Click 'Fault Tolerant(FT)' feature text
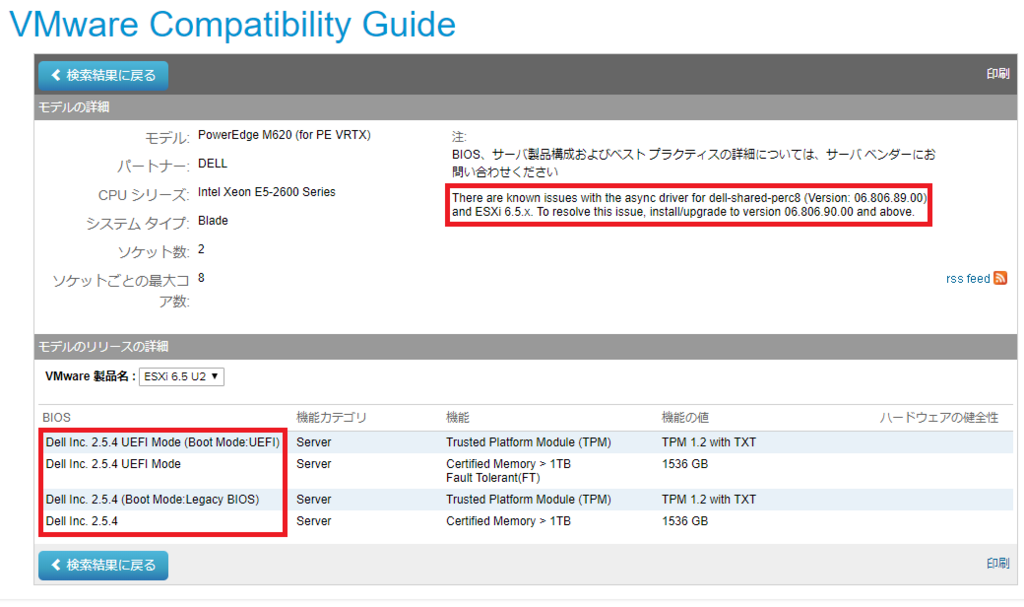Viewport: 1024px width, 607px height. [x=493, y=478]
